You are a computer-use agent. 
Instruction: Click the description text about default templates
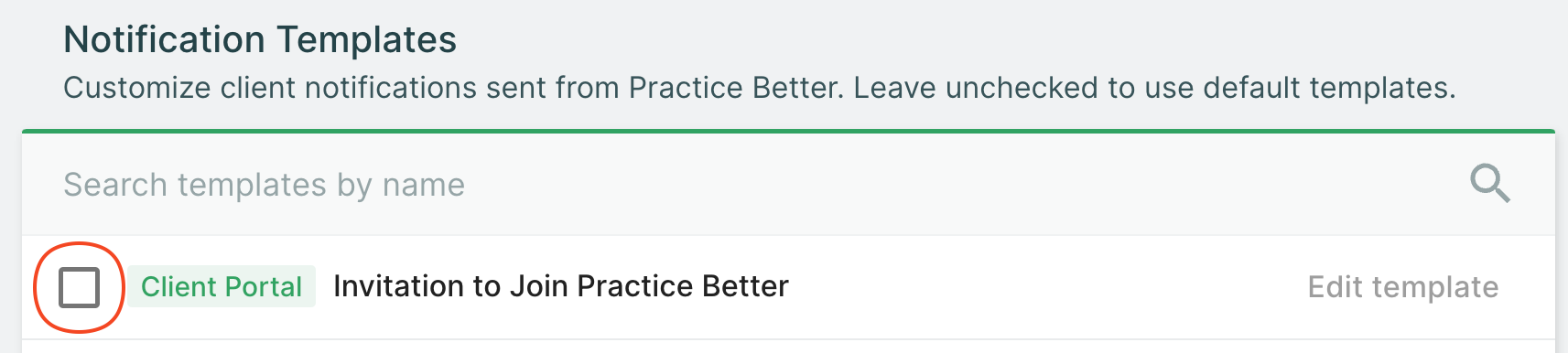[x=759, y=88]
